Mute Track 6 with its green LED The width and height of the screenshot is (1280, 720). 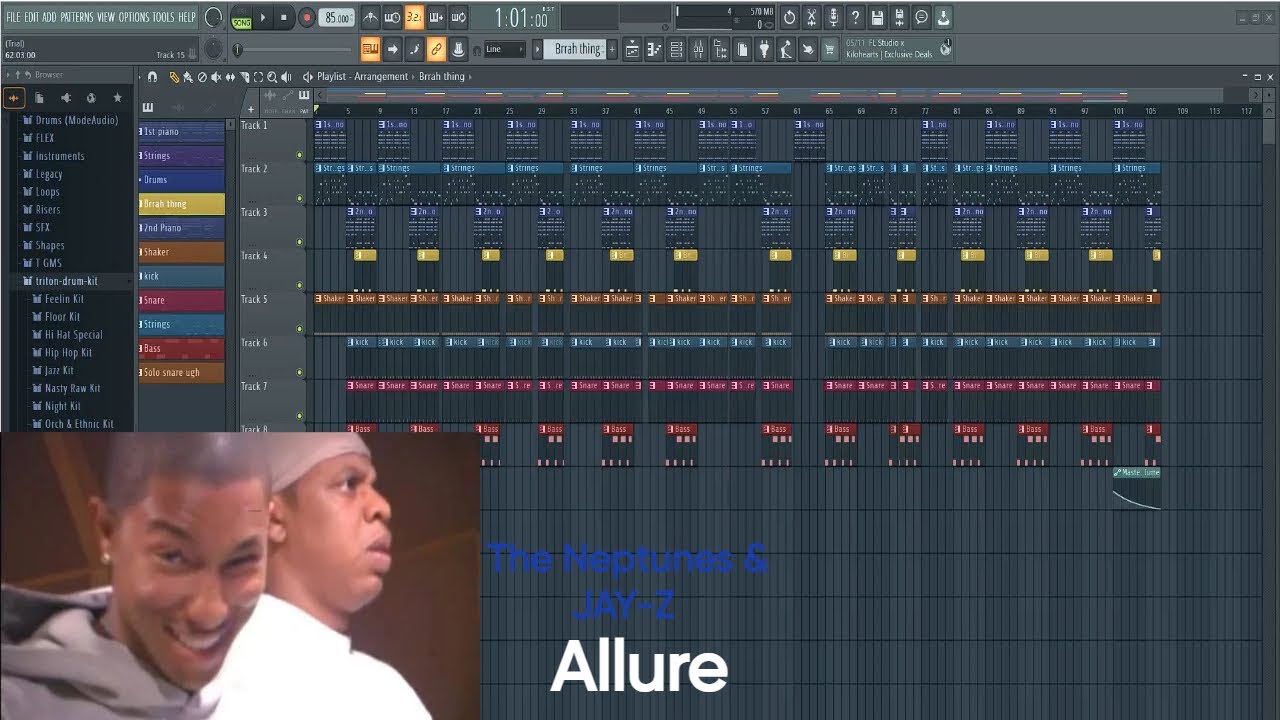click(x=299, y=372)
